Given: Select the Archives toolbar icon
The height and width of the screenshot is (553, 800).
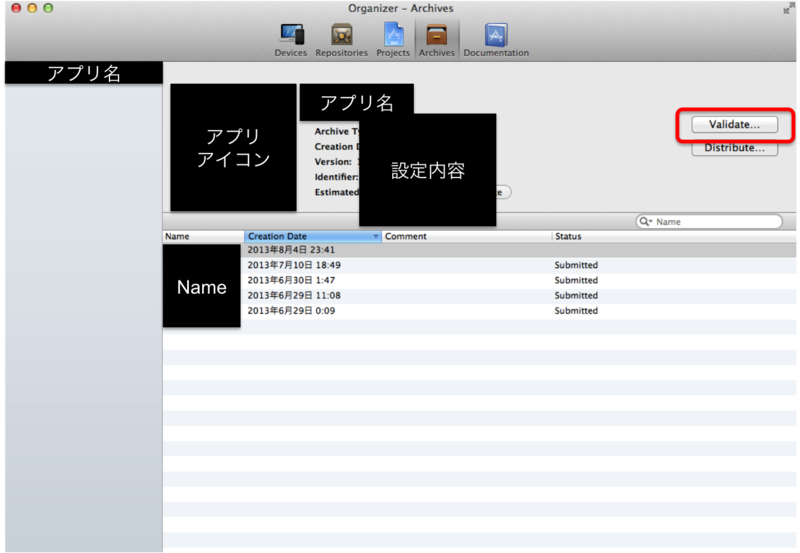Looking at the screenshot, I should [437, 40].
